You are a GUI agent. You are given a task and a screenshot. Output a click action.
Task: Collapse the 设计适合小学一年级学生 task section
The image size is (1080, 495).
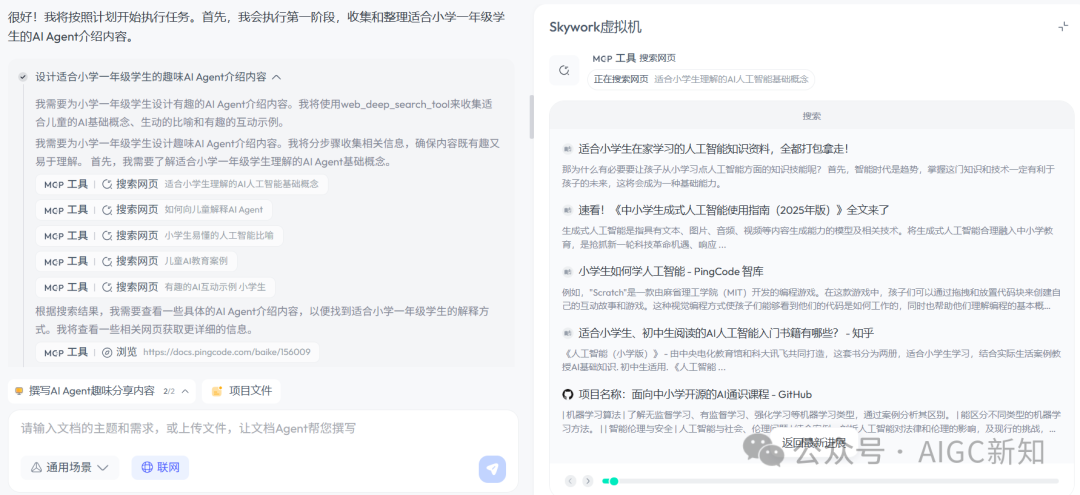coord(277,77)
